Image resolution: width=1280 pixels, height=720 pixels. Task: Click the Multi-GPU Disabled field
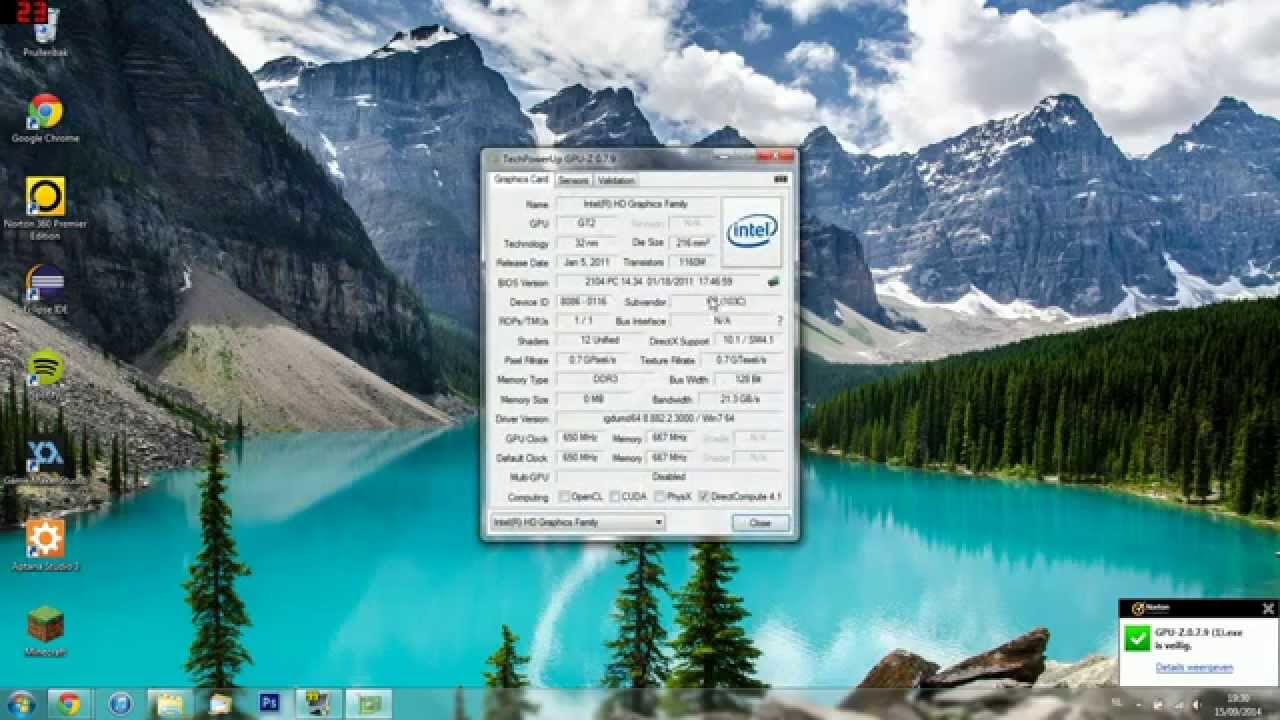669,477
